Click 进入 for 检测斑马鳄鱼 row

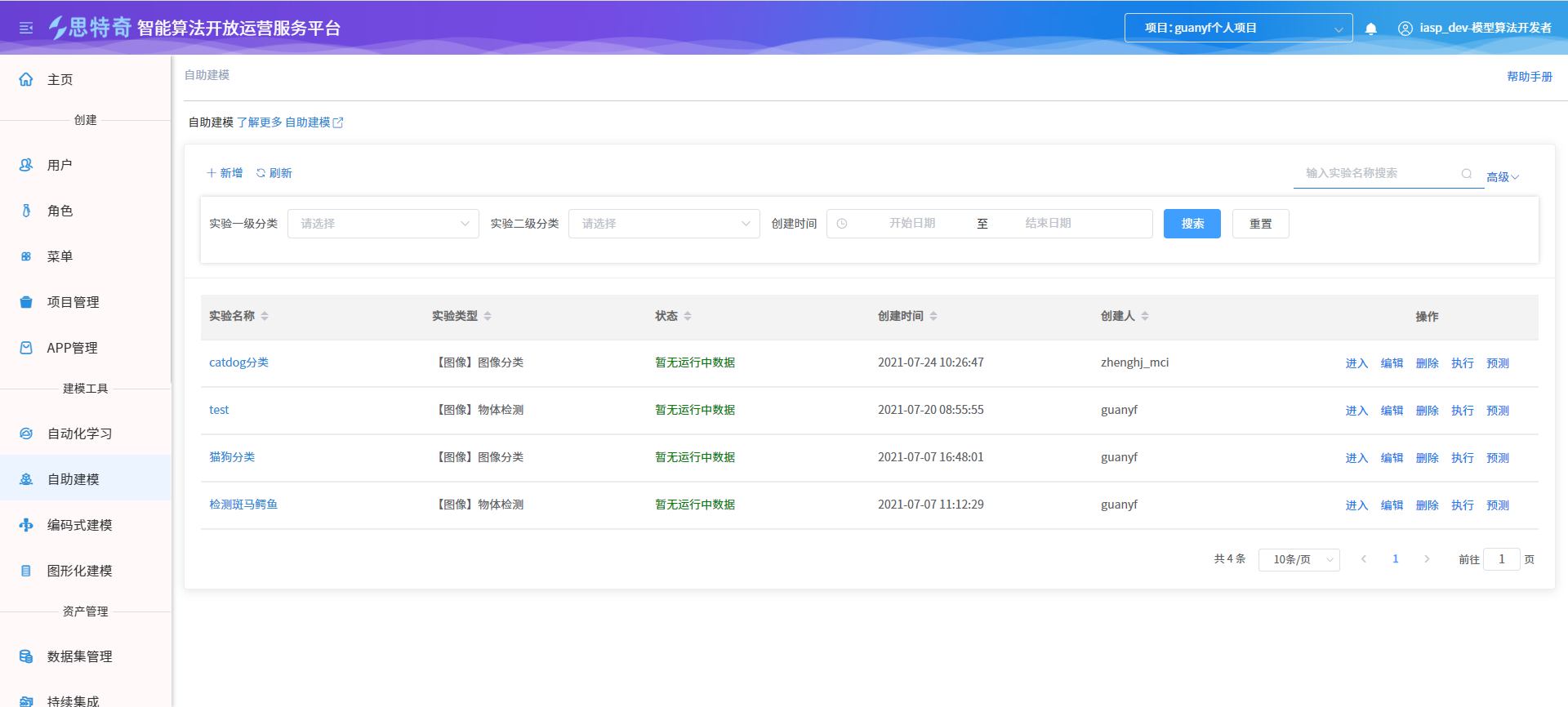(1356, 505)
